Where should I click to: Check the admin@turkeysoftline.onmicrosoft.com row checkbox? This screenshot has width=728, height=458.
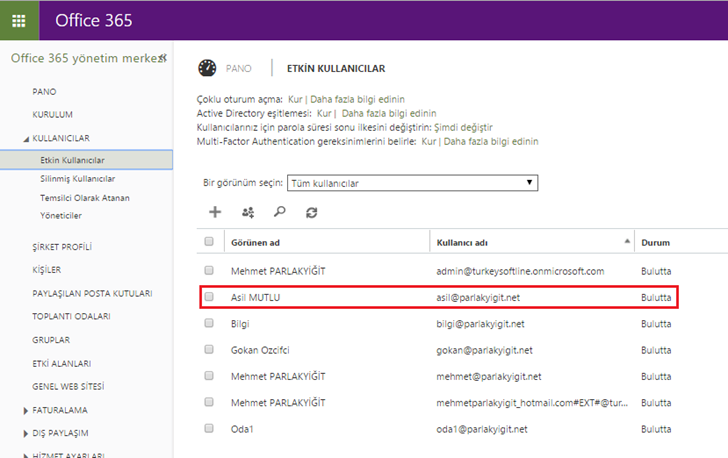click(x=209, y=270)
